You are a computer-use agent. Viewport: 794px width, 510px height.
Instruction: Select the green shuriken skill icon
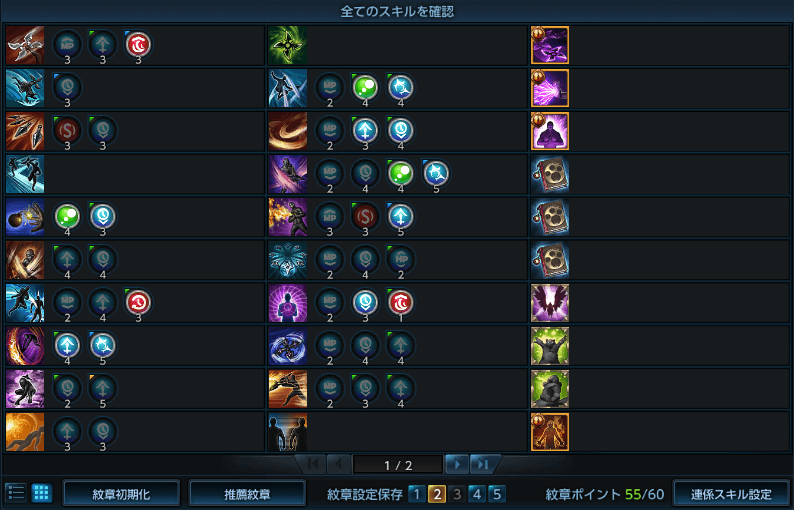tap(288, 46)
